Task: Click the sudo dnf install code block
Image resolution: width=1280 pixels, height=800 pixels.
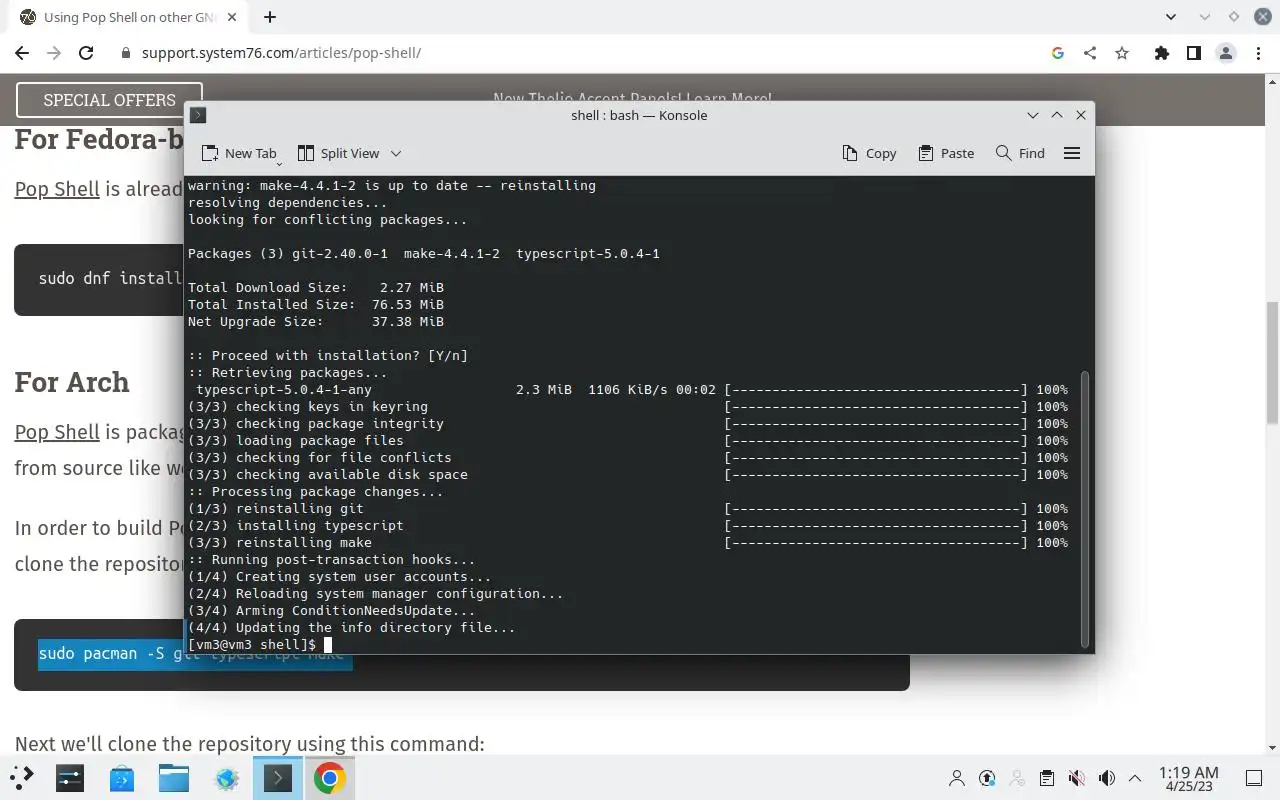Action: tap(99, 278)
